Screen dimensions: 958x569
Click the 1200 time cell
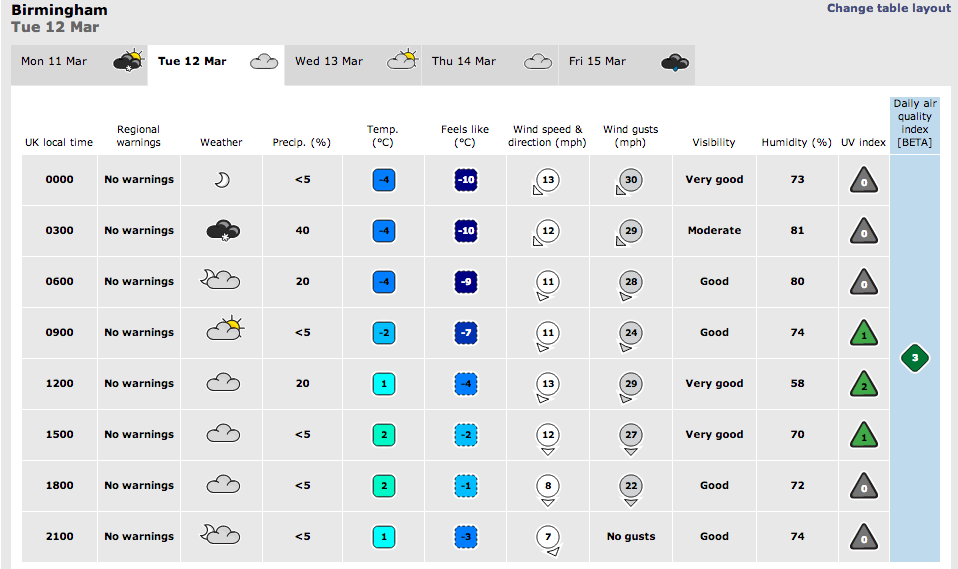pyautogui.click(x=59, y=383)
